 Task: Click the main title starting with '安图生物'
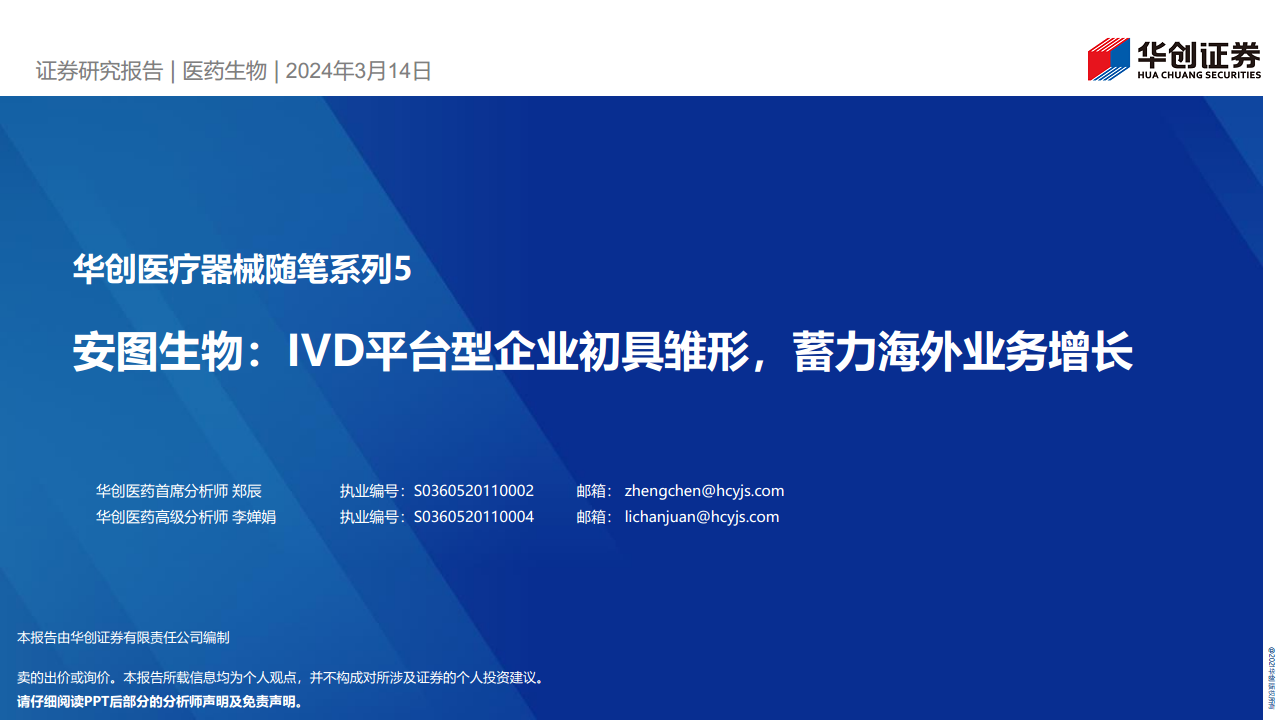coord(602,353)
